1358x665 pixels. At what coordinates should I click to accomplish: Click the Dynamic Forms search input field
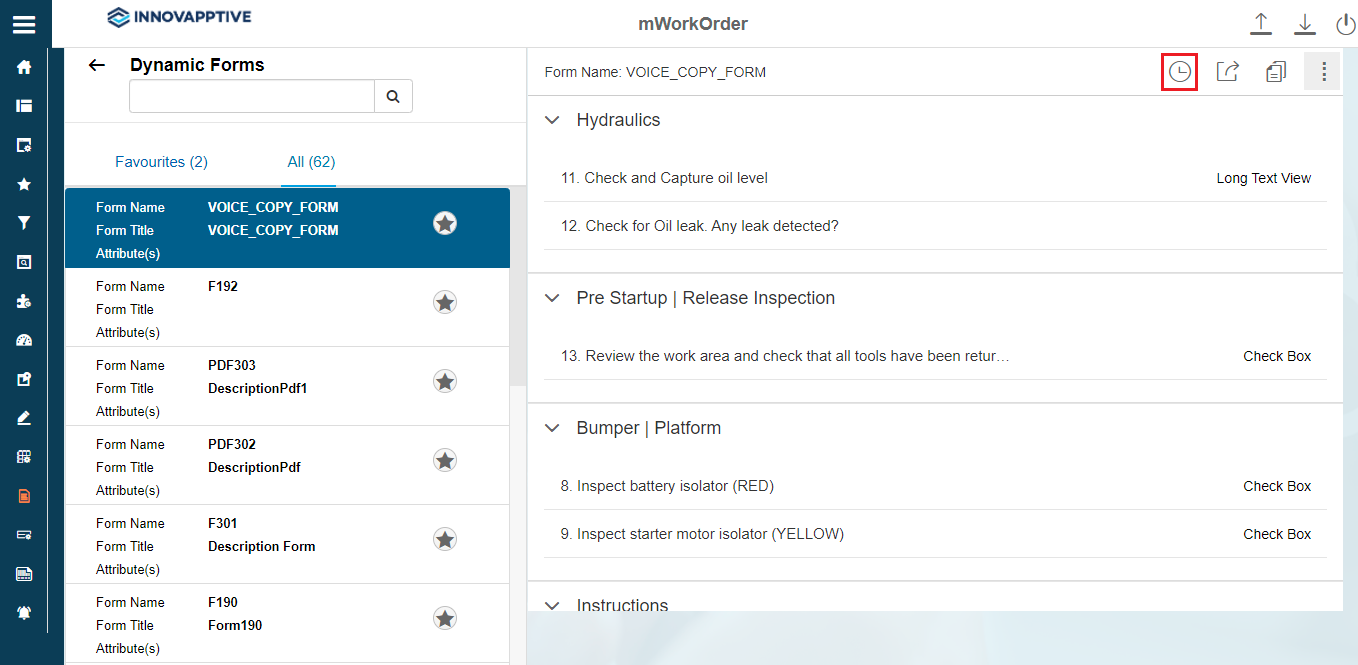click(251, 96)
